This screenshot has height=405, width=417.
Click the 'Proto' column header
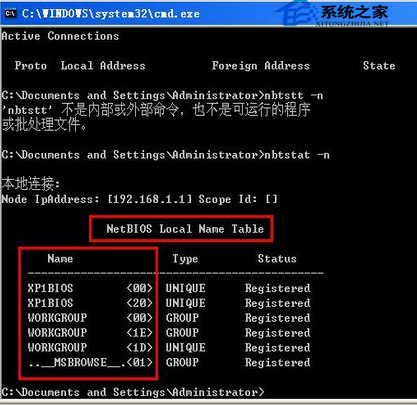click(31, 66)
